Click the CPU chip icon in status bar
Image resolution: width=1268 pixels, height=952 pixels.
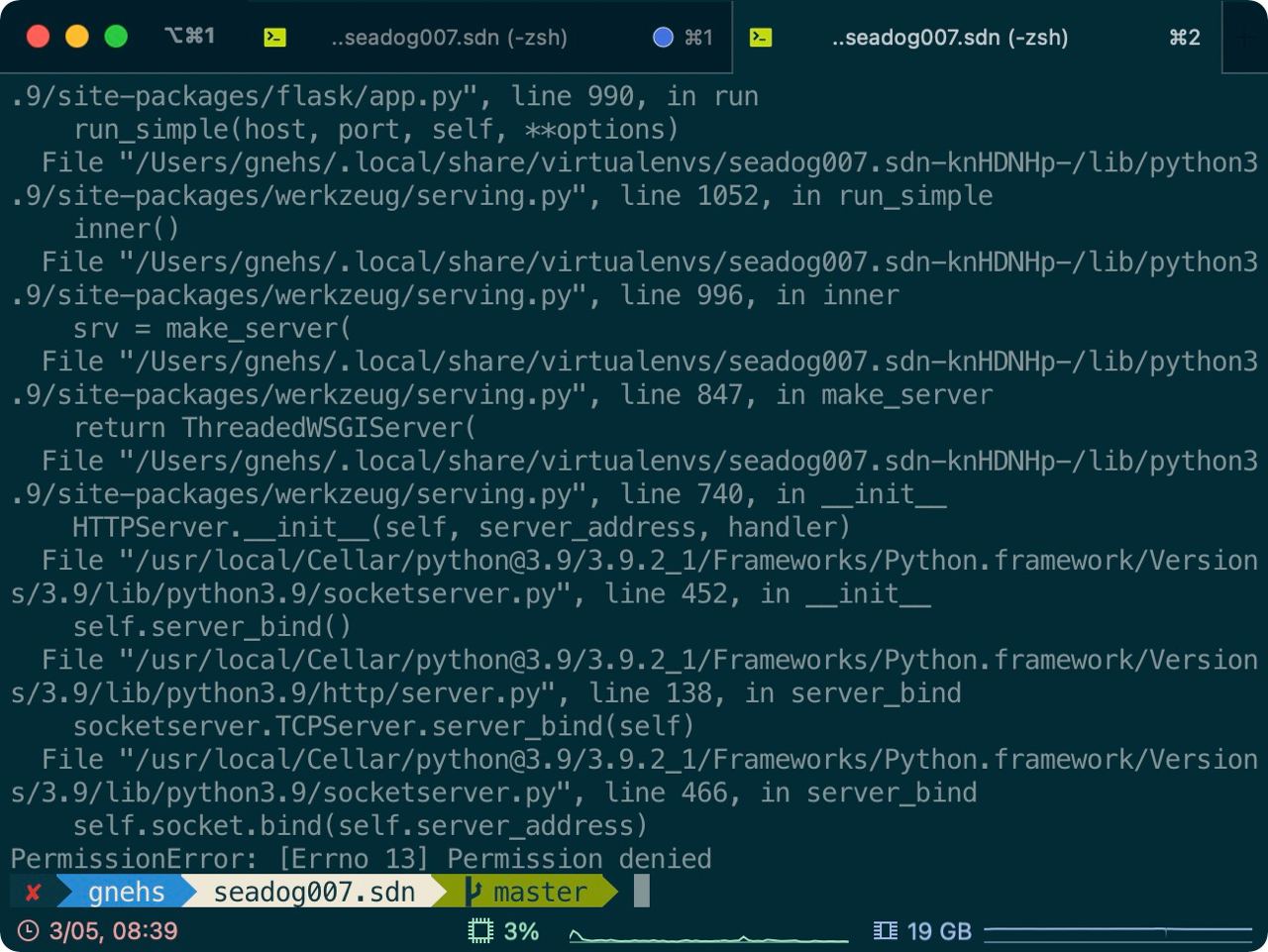coord(480,931)
